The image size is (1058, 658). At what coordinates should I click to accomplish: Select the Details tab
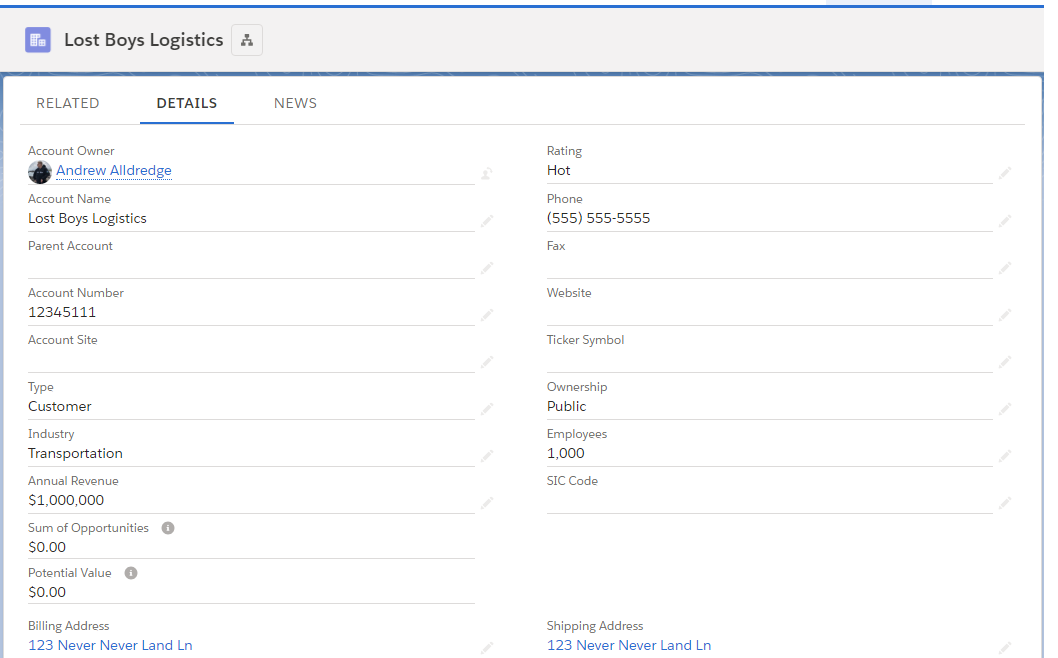pyautogui.click(x=186, y=103)
